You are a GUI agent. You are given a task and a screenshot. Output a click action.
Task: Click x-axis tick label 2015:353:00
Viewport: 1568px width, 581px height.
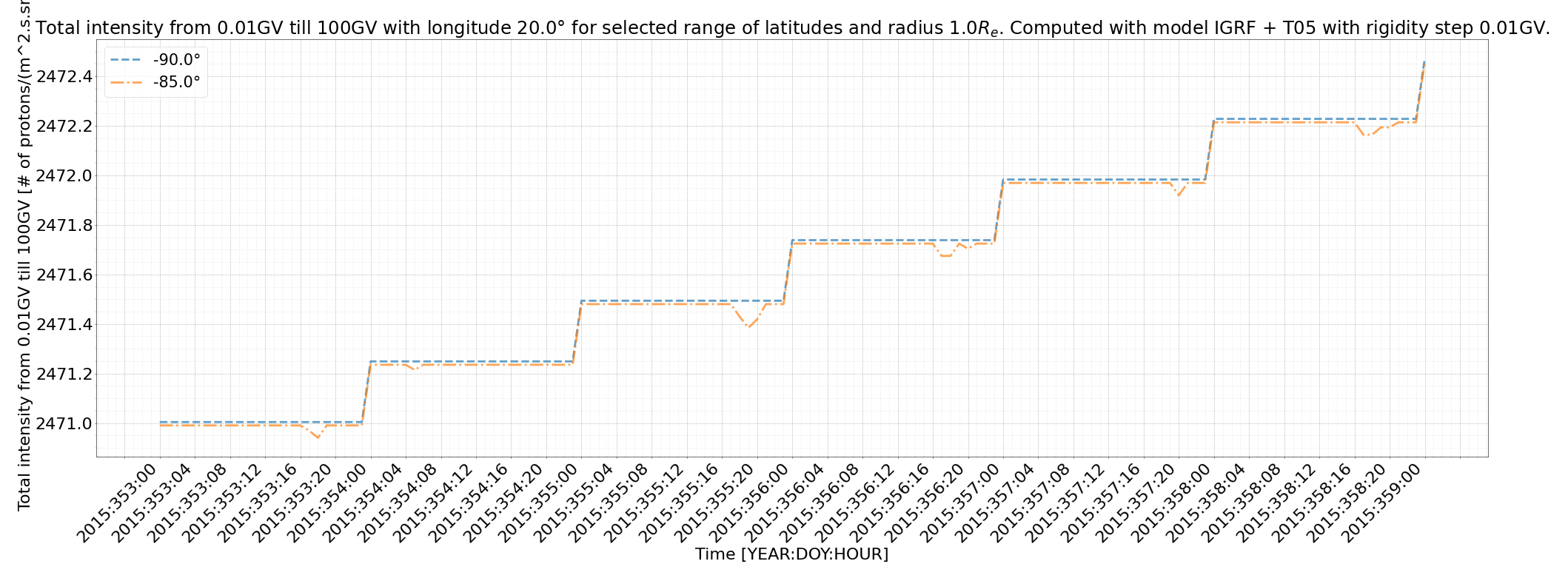(118, 503)
